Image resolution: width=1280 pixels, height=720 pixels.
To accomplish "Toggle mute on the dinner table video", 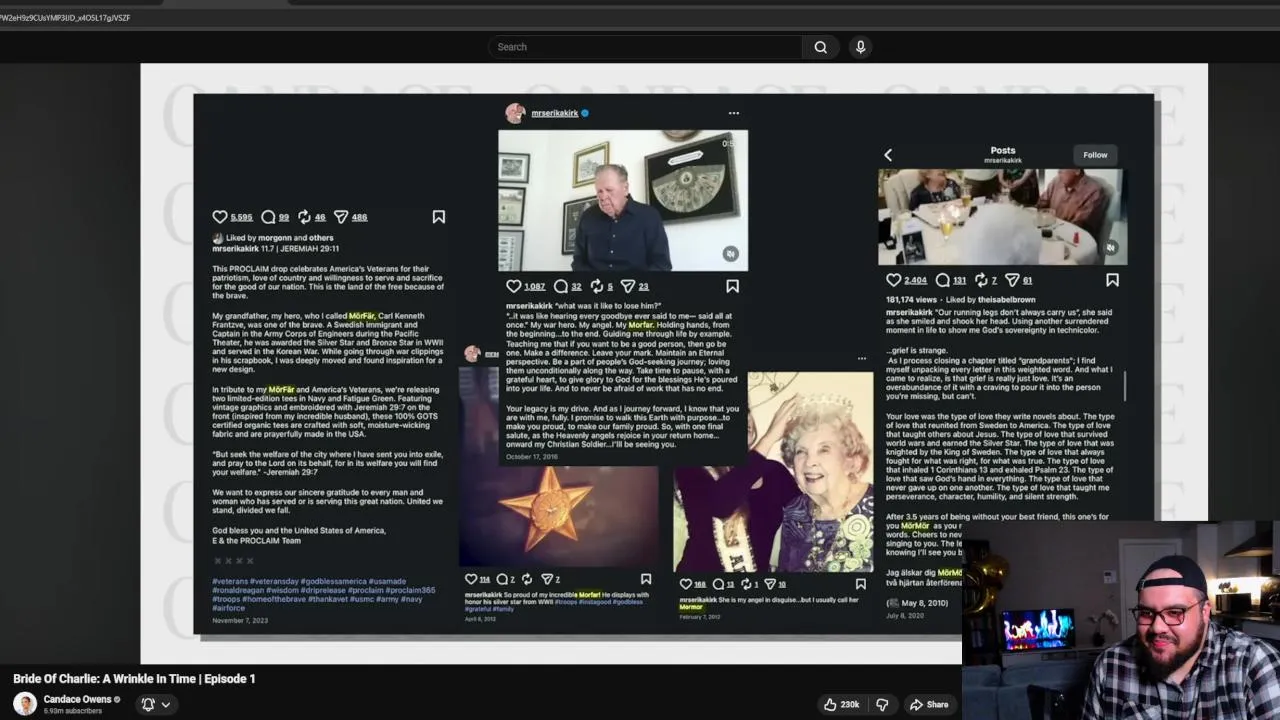I will 1110,247.
